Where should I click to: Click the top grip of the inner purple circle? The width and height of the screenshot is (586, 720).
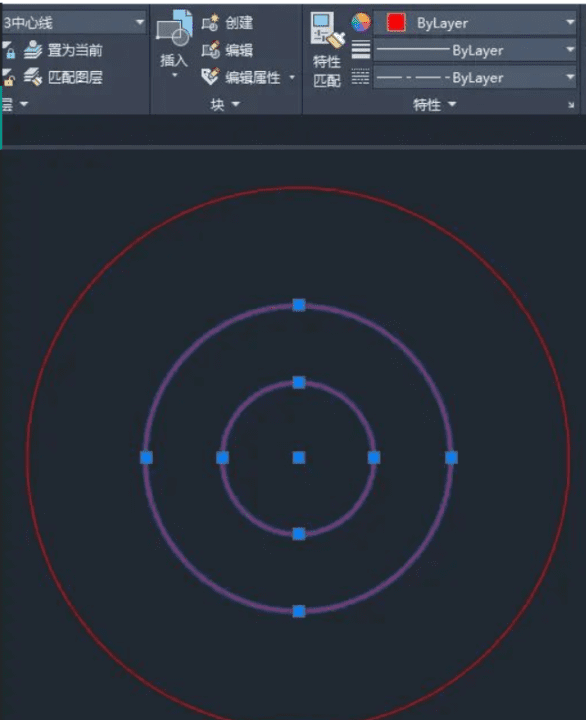[x=299, y=382]
